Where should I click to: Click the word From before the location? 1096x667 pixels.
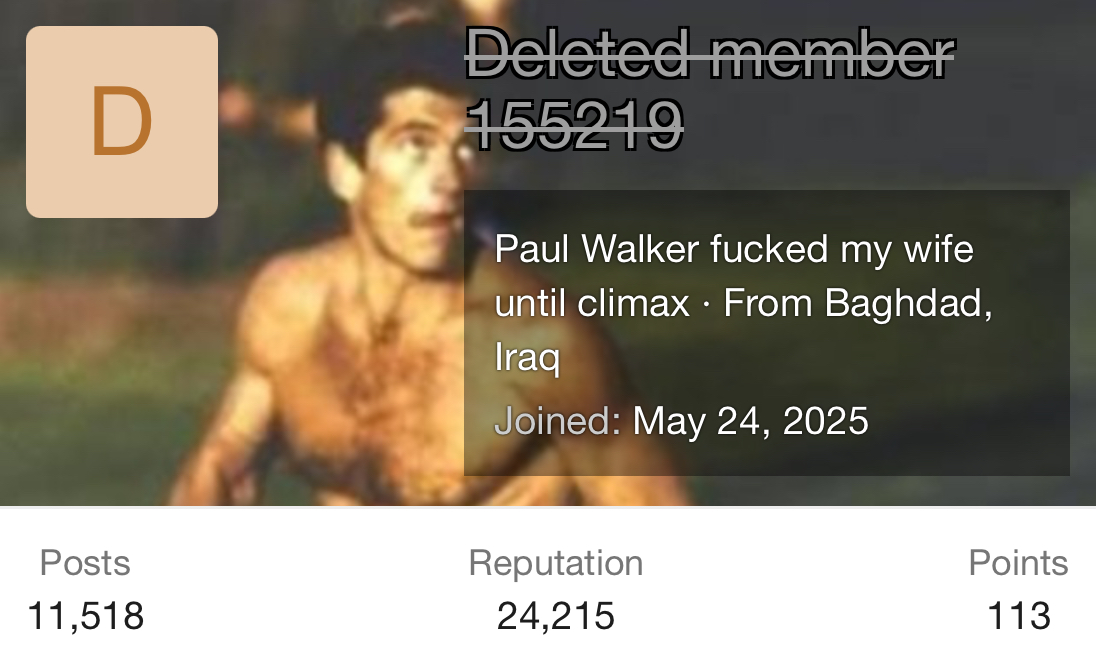pyautogui.click(x=767, y=303)
